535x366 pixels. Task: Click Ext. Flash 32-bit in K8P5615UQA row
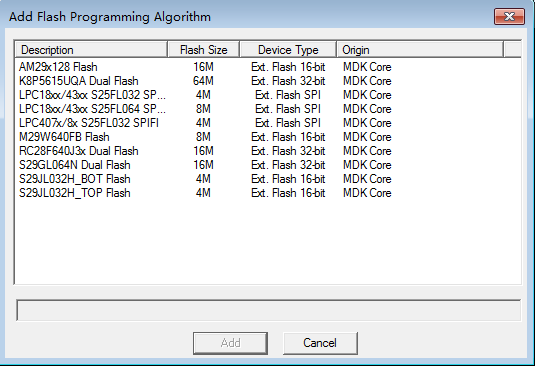pyautogui.click(x=288, y=81)
